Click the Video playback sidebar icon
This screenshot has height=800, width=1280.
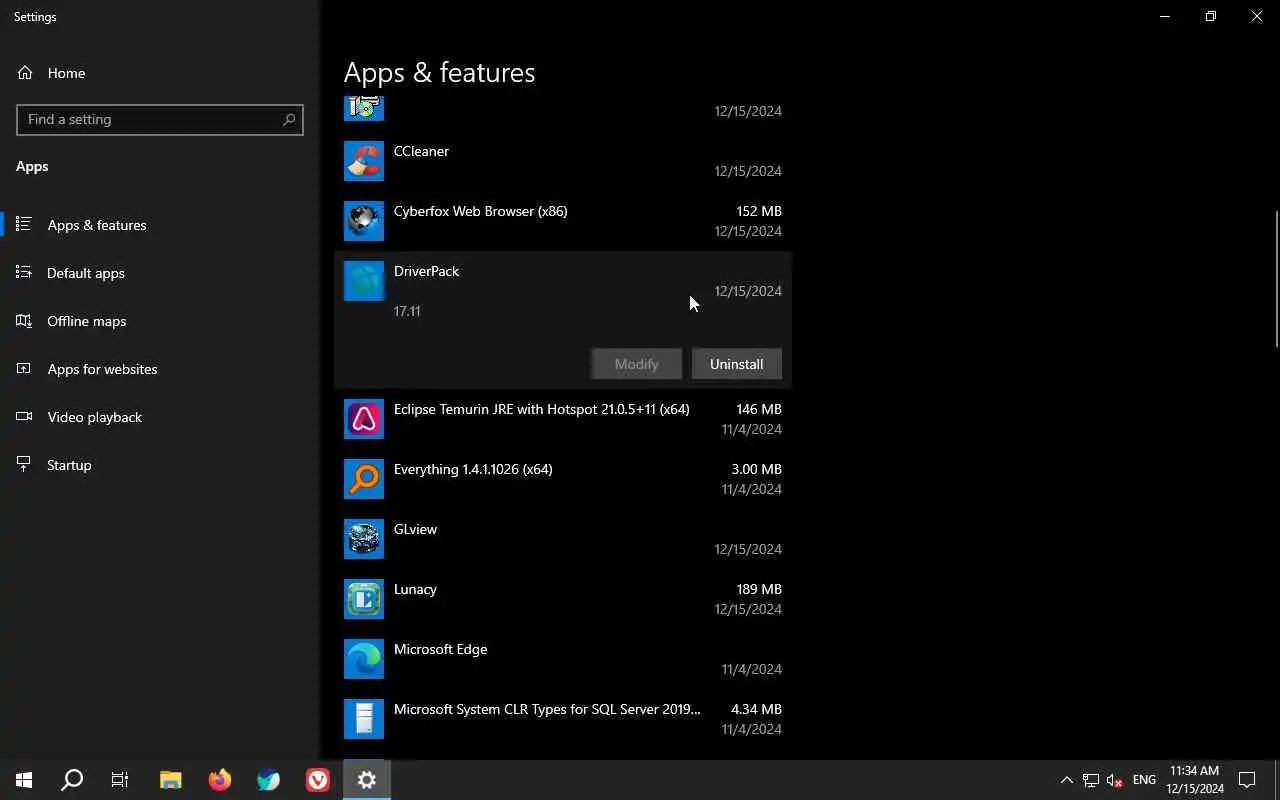[x=25, y=417]
